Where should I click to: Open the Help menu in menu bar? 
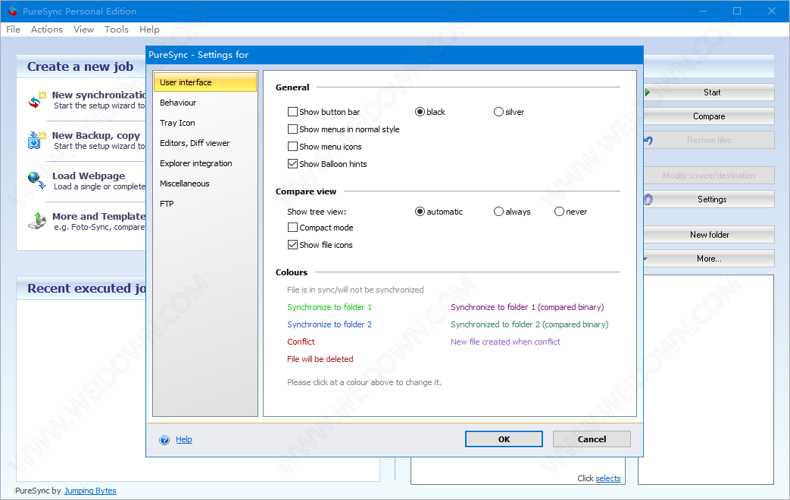coord(149,29)
